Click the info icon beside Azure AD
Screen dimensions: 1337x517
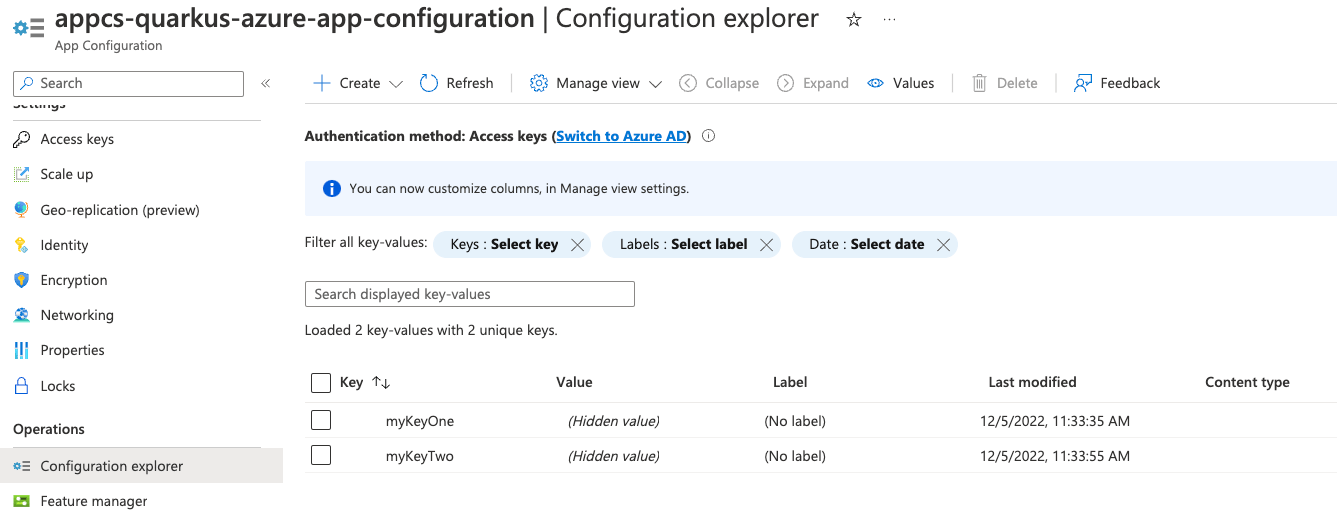[709, 136]
